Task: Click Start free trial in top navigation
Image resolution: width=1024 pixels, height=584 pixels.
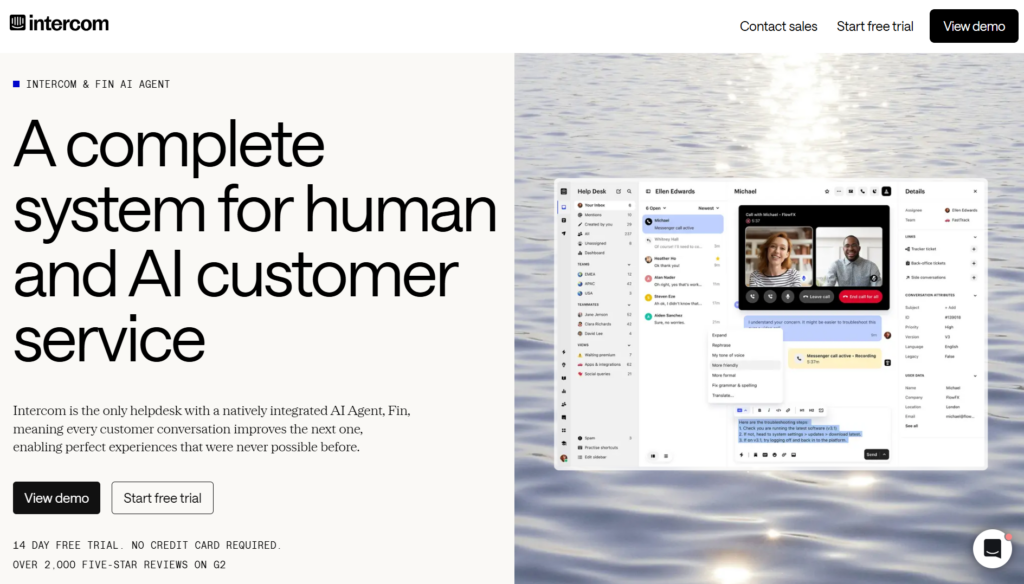Action: (x=874, y=26)
